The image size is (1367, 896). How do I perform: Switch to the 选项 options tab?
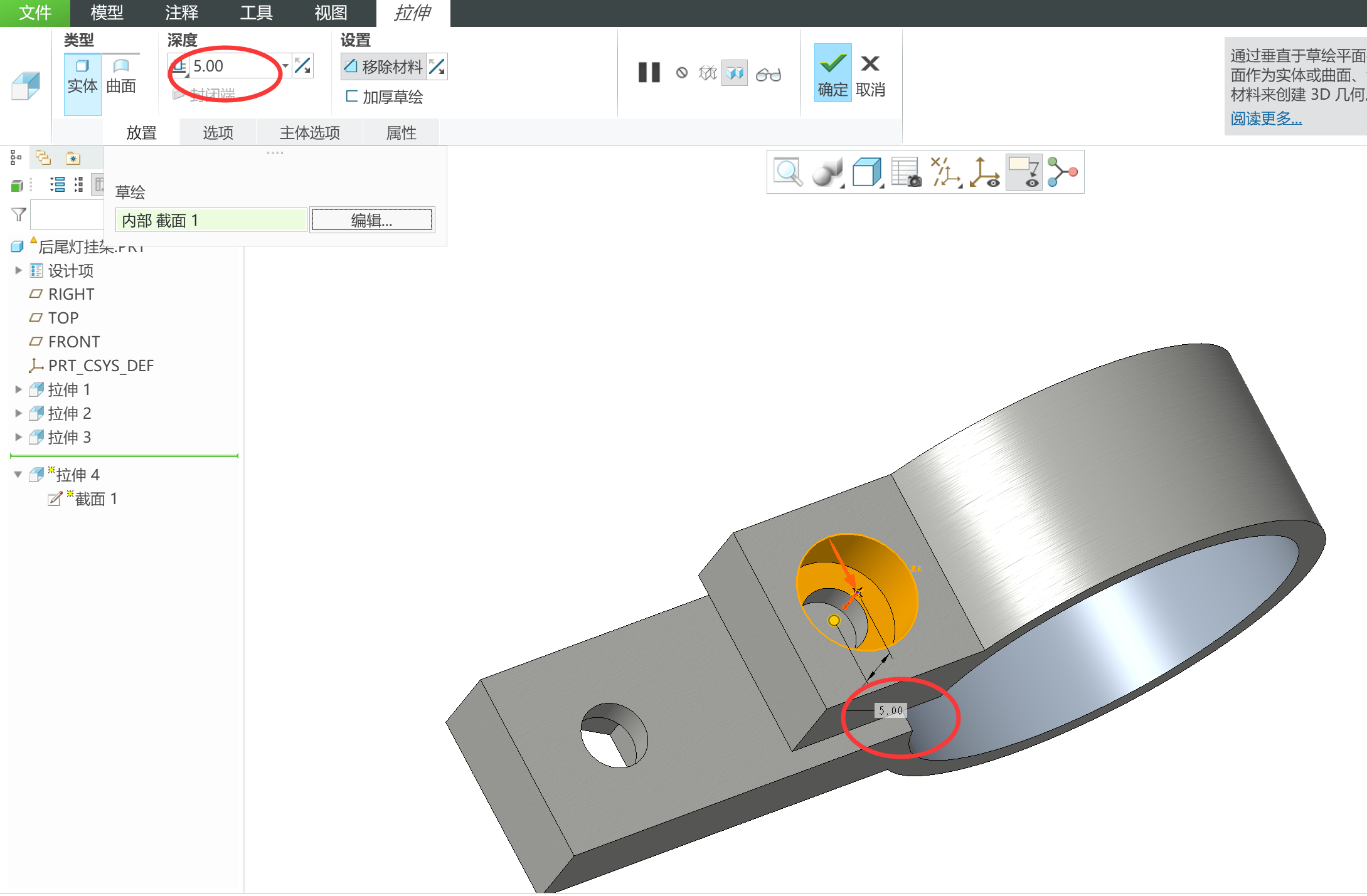coord(218,132)
